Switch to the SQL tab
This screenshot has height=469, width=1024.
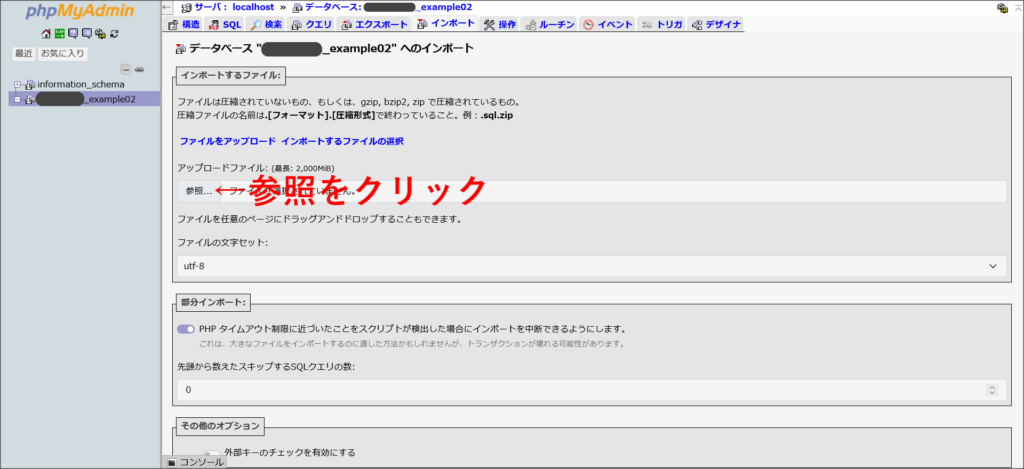coord(225,25)
